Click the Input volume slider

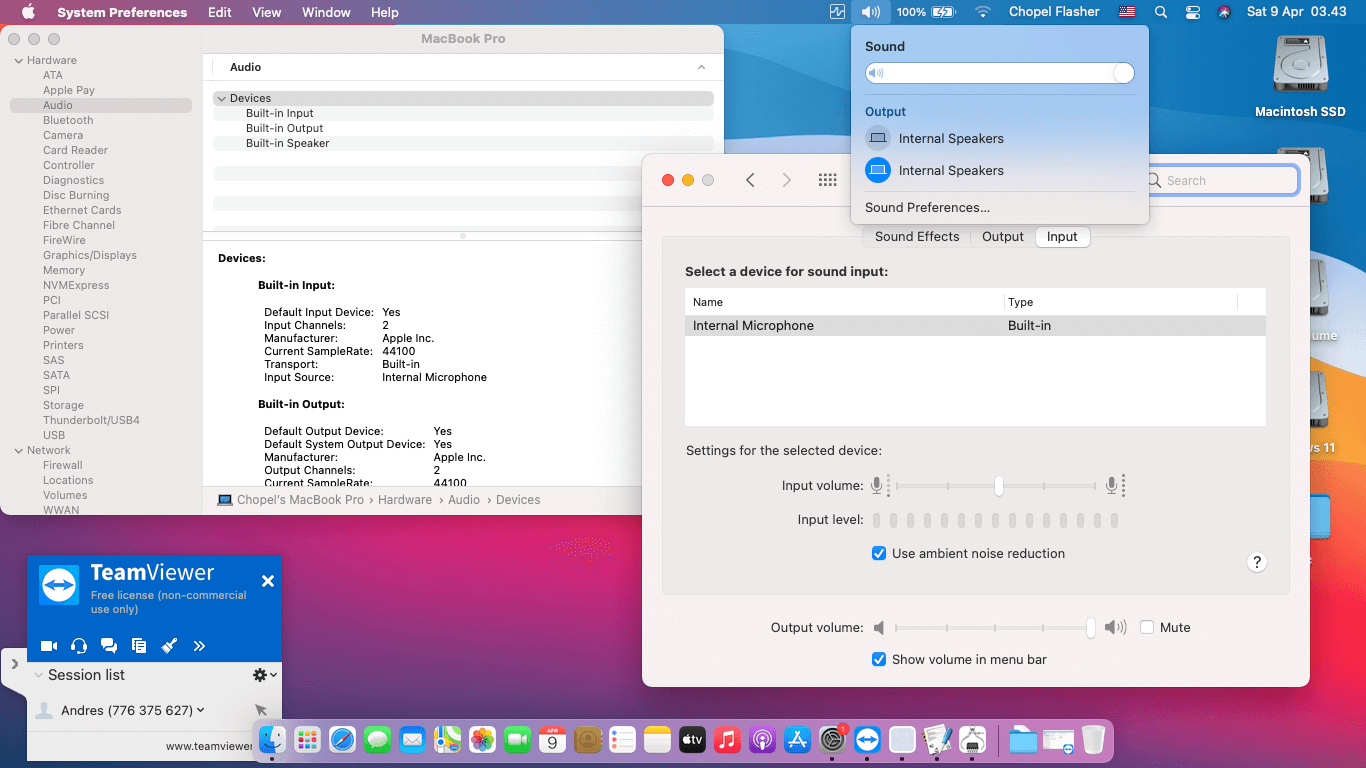pos(998,486)
